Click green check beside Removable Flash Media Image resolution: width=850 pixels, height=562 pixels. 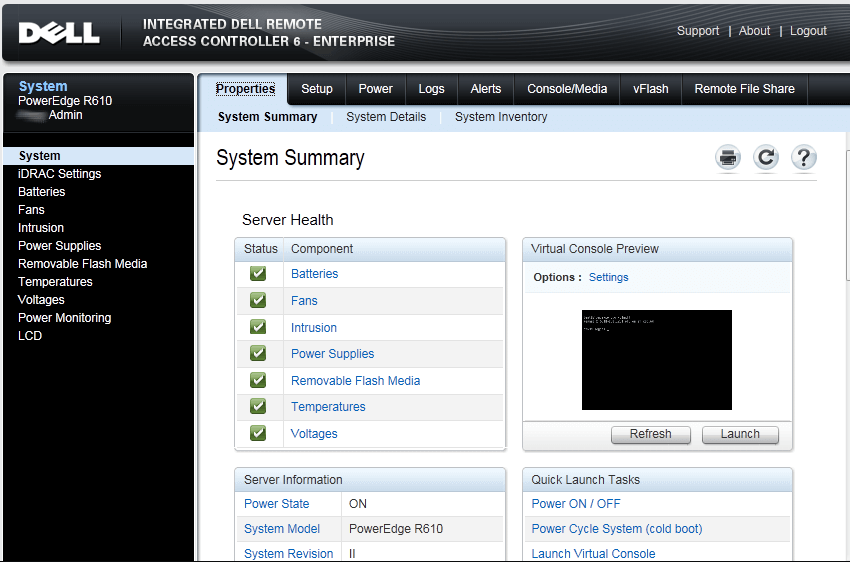[258, 380]
